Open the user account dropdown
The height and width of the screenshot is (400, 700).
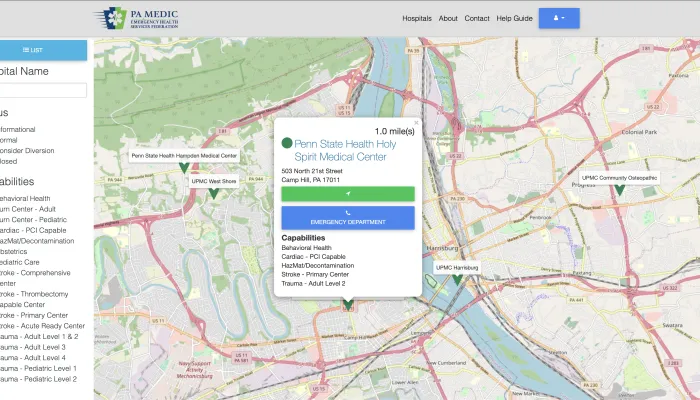[x=558, y=18]
